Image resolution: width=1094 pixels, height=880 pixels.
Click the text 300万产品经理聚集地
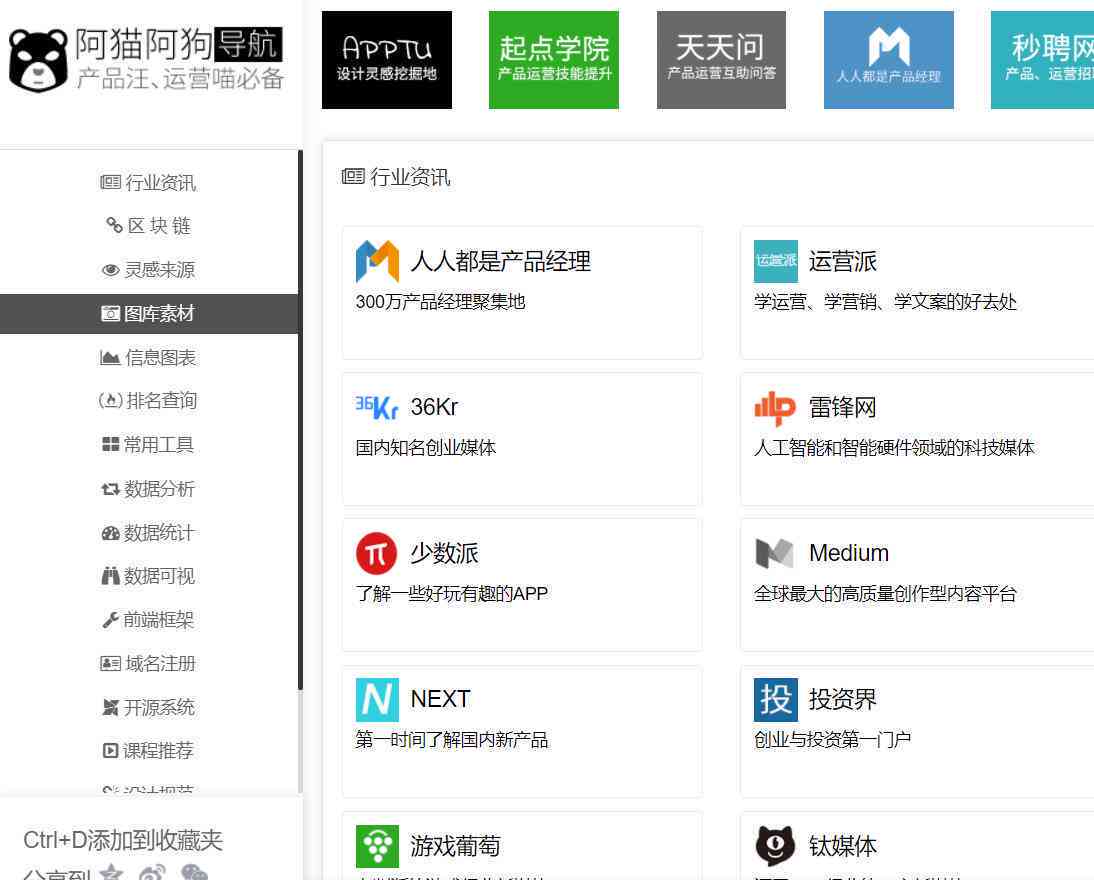[440, 302]
